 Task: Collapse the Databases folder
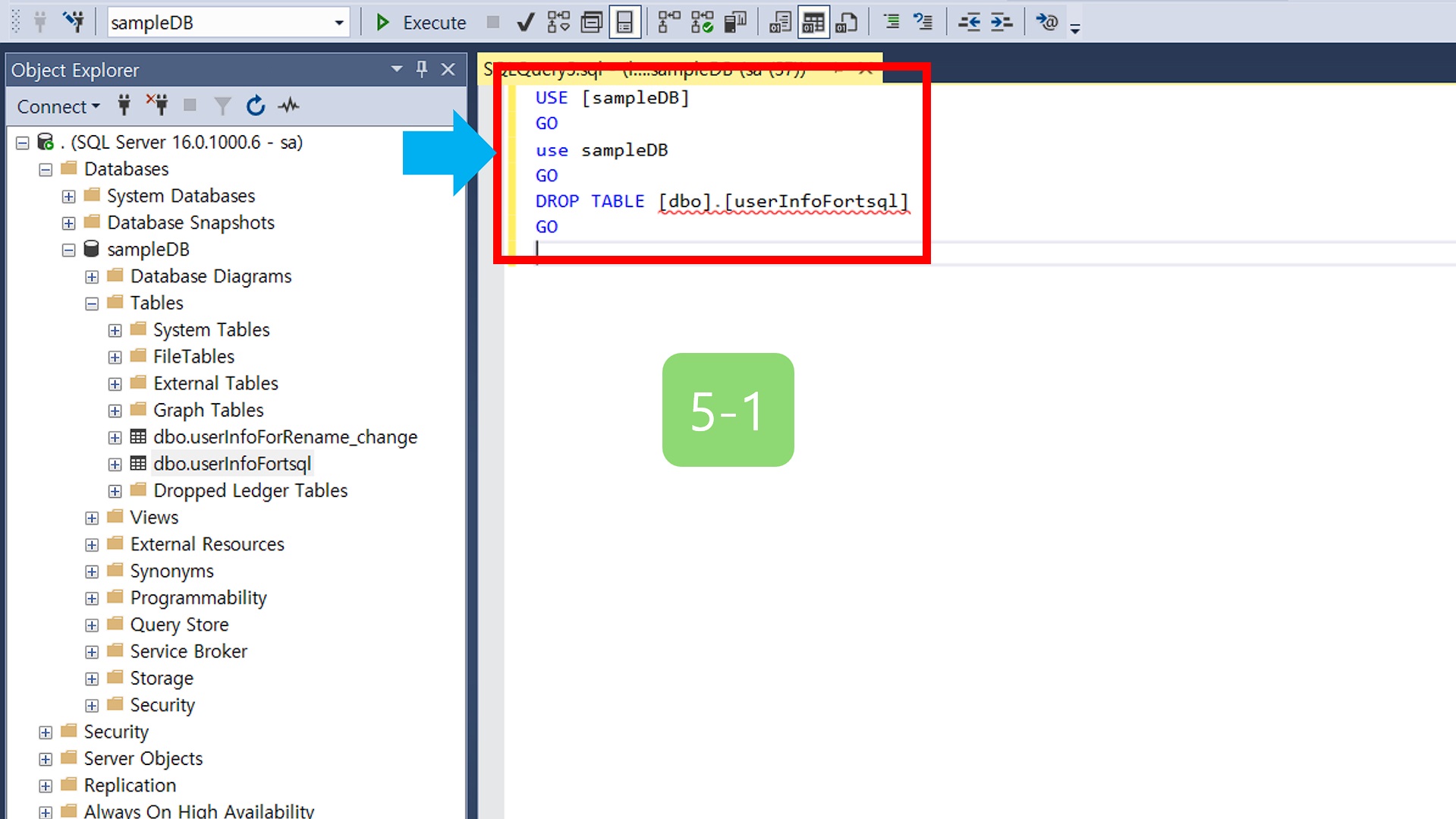coord(46,169)
